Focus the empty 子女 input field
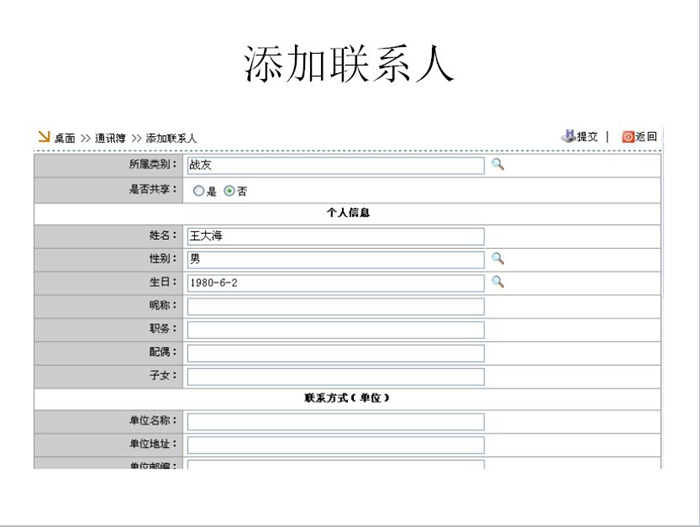The image size is (700, 527). 336,376
